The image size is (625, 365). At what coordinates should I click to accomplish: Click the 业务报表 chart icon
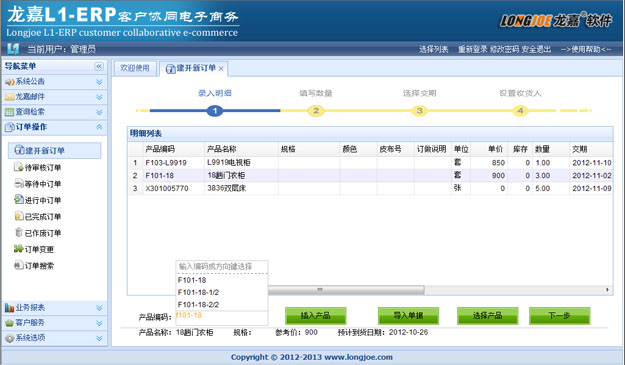pyautogui.click(x=9, y=308)
